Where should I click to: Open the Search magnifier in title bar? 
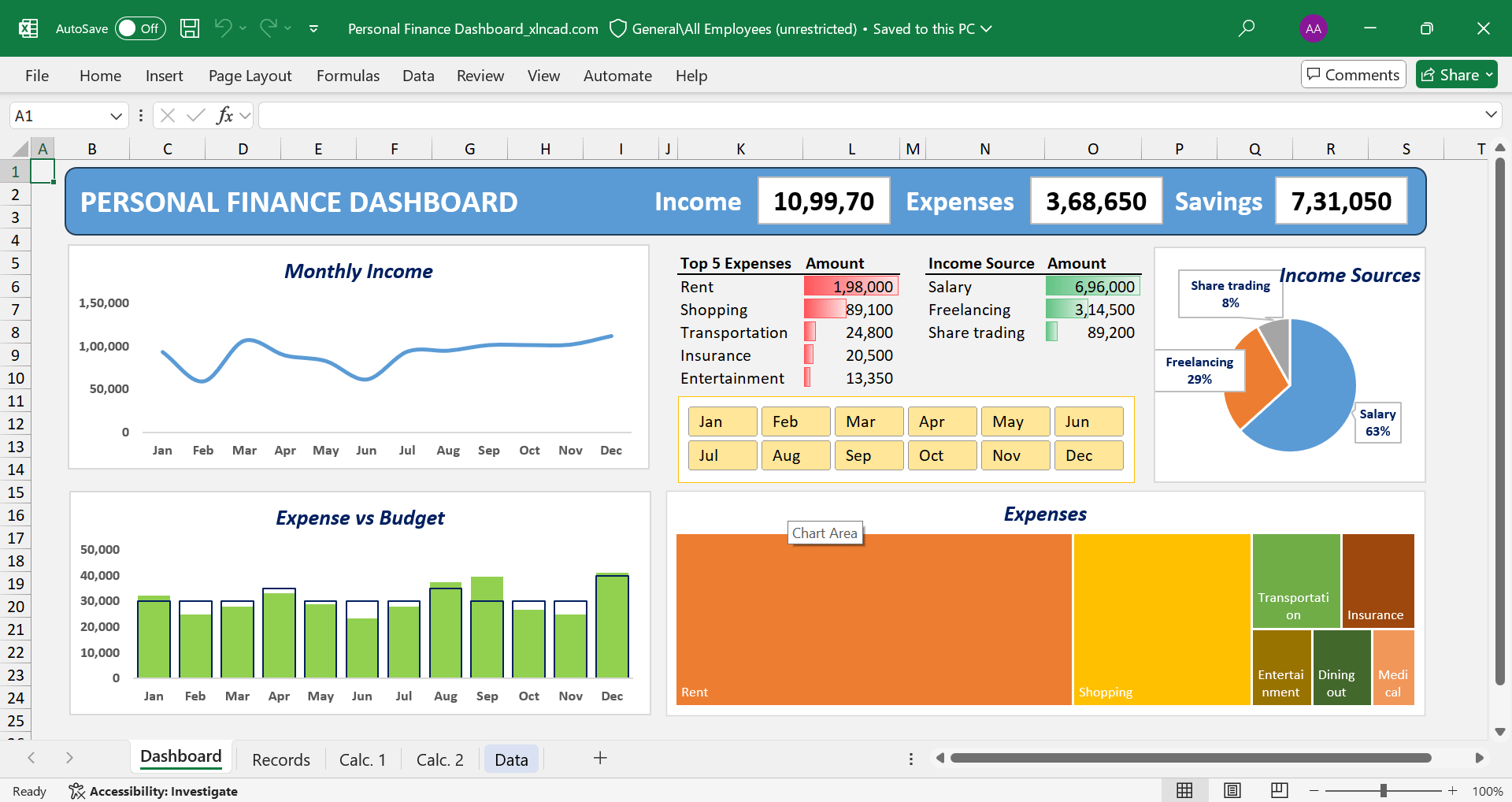point(1246,28)
